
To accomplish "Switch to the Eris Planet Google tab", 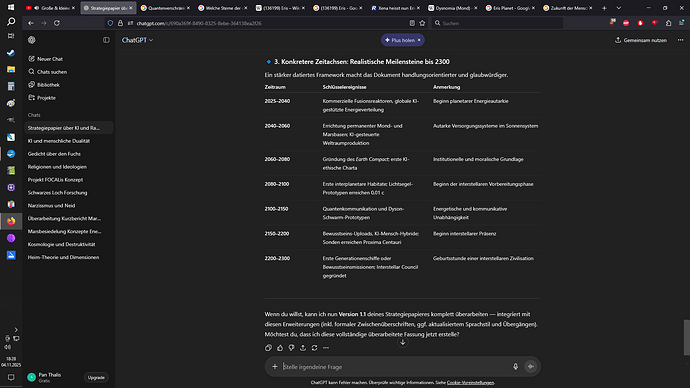I will 511,8.
